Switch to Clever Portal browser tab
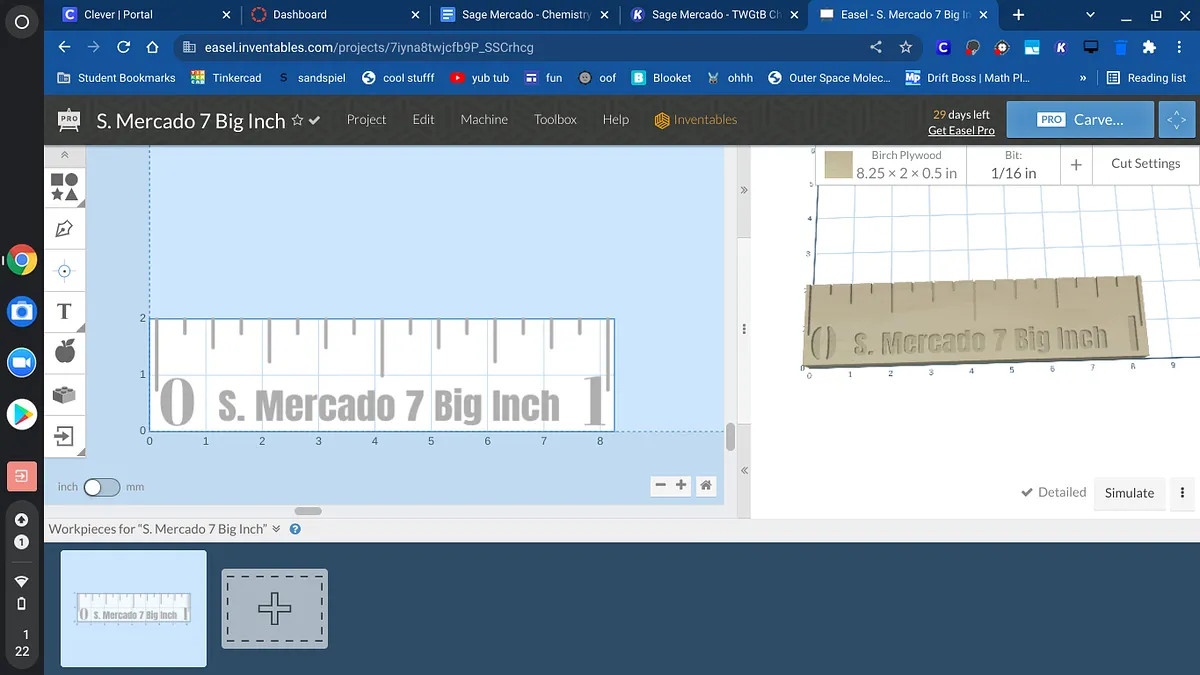The width and height of the screenshot is (1200, 675). point(144,15)
